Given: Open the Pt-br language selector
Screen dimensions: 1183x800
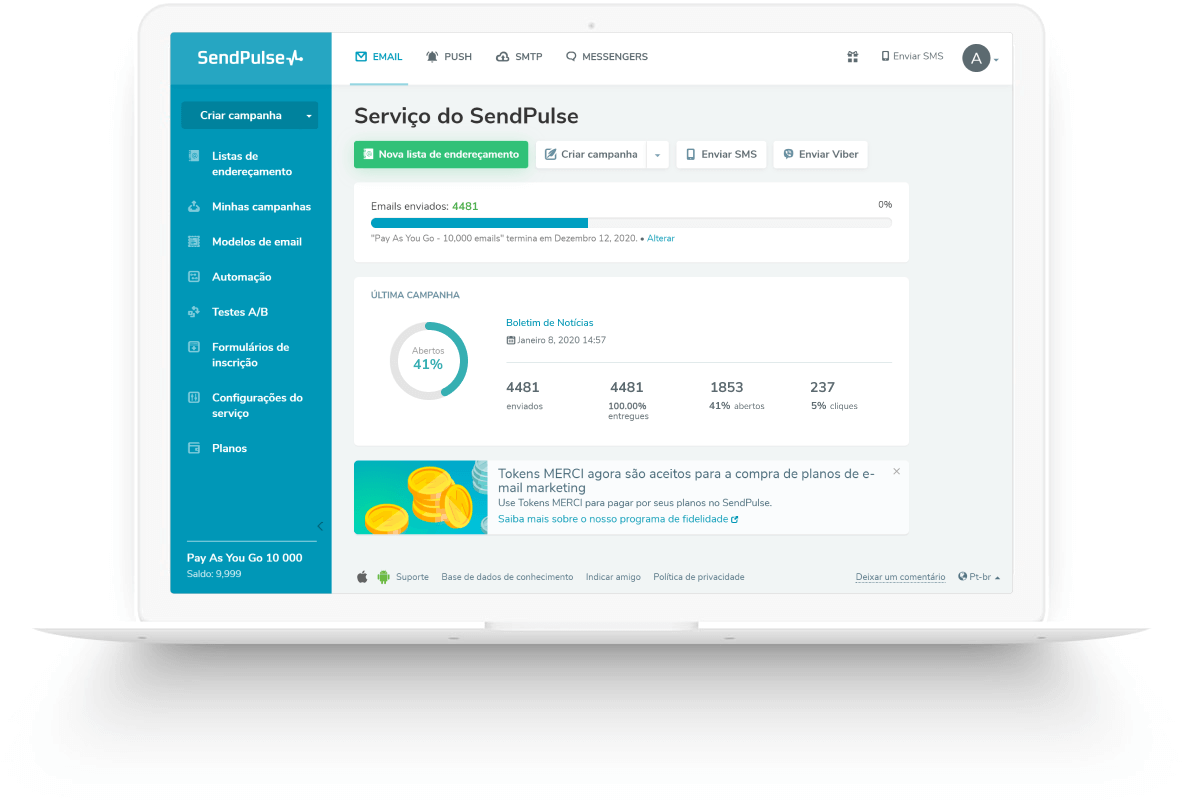Looking at the screenshot, I should pyautogui.click(x=979, y=577).
